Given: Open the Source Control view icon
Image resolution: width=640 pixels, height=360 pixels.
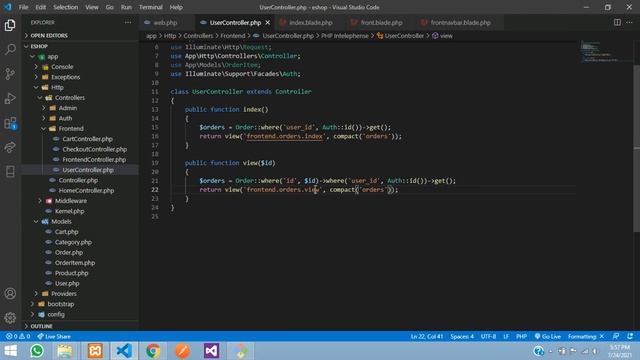Looking at the screenshot, I should point(10,74).
